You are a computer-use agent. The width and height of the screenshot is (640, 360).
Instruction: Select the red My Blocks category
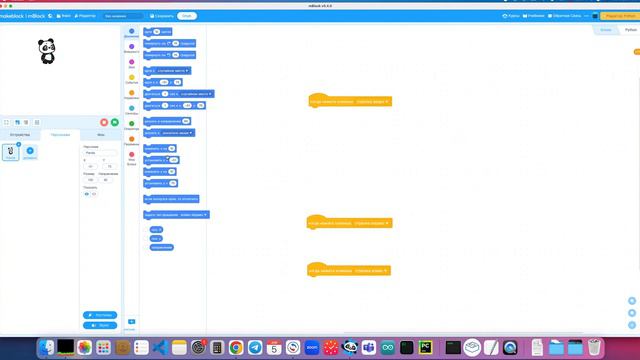131,158
